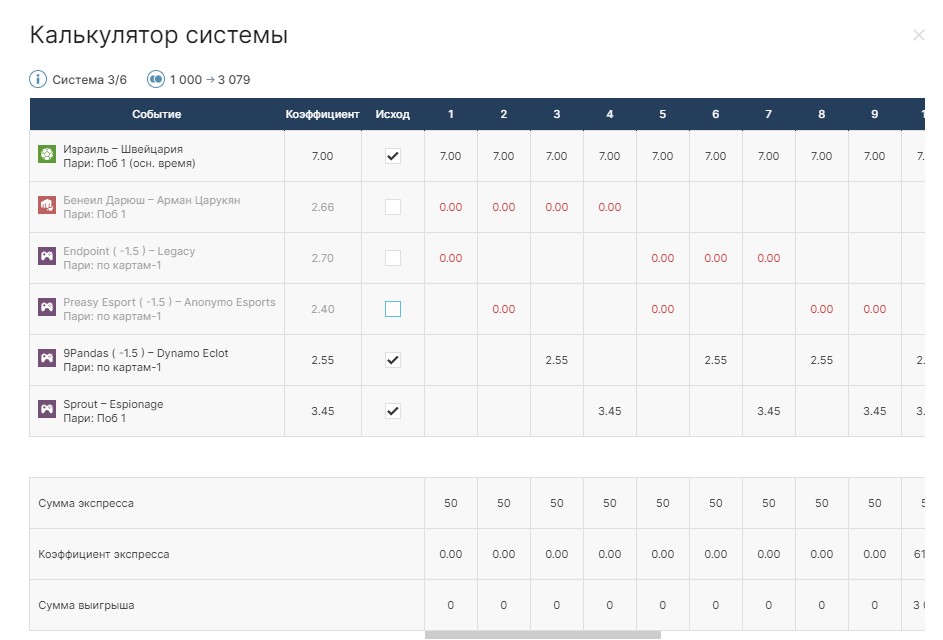Click the Коэффициент column header
Image resolution: width=943 pixels, height=640 pixels.
(x=322, y=114)
